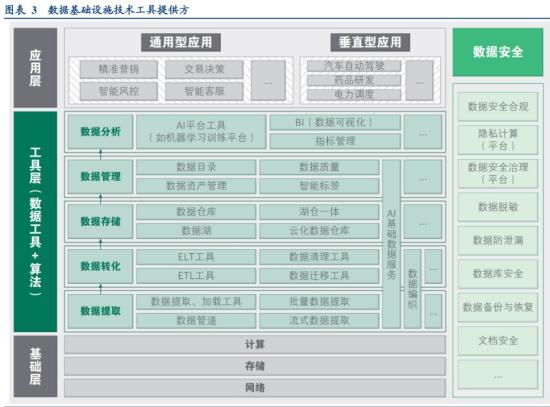This screenshot has height=407, width=550.
Task: Select the 数据备份与恢复 item
Action: tap(498, 307)
